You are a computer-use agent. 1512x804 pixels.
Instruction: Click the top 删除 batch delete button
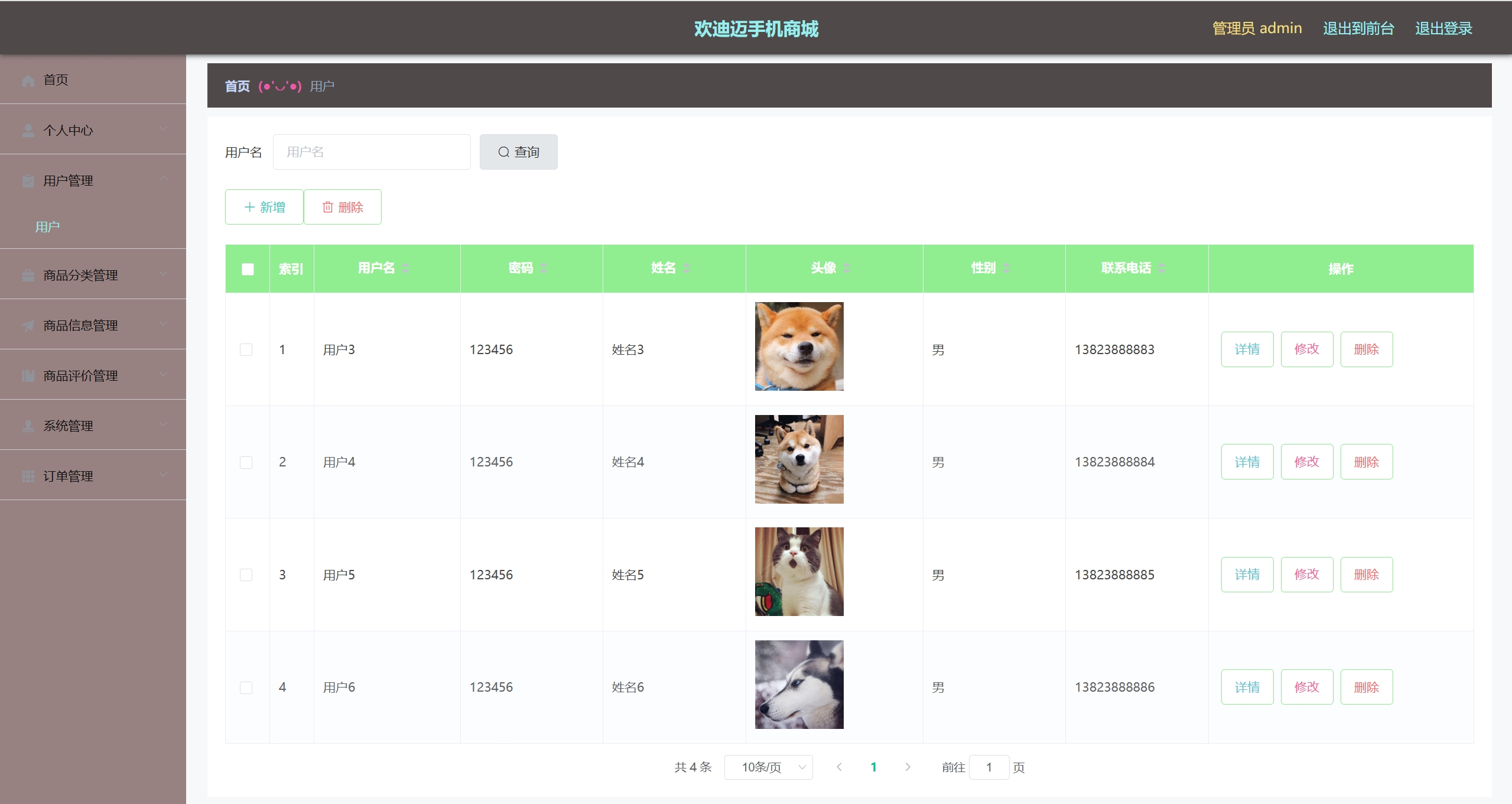(x=343, y=207)
